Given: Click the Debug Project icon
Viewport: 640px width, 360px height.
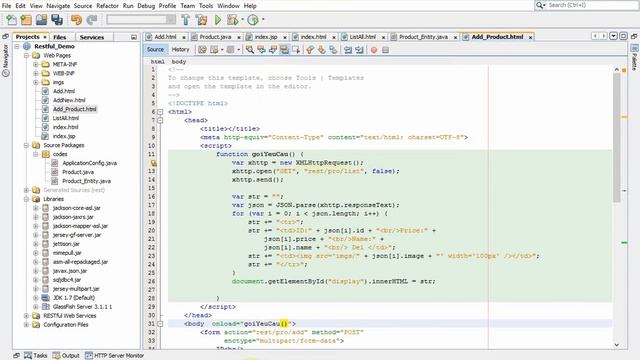Looking at the screenshot, I should (233, 20).
